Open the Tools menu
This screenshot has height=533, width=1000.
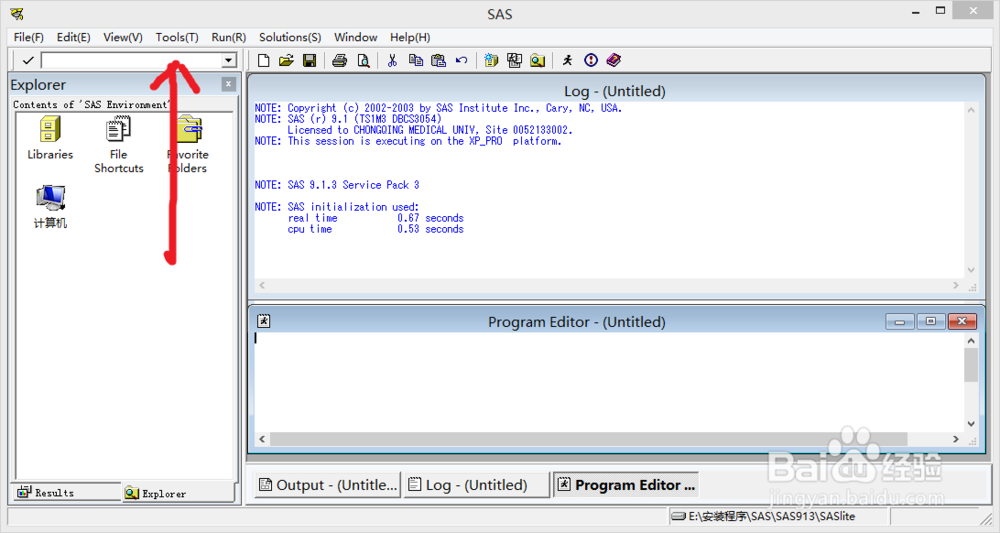coord(177,38)
